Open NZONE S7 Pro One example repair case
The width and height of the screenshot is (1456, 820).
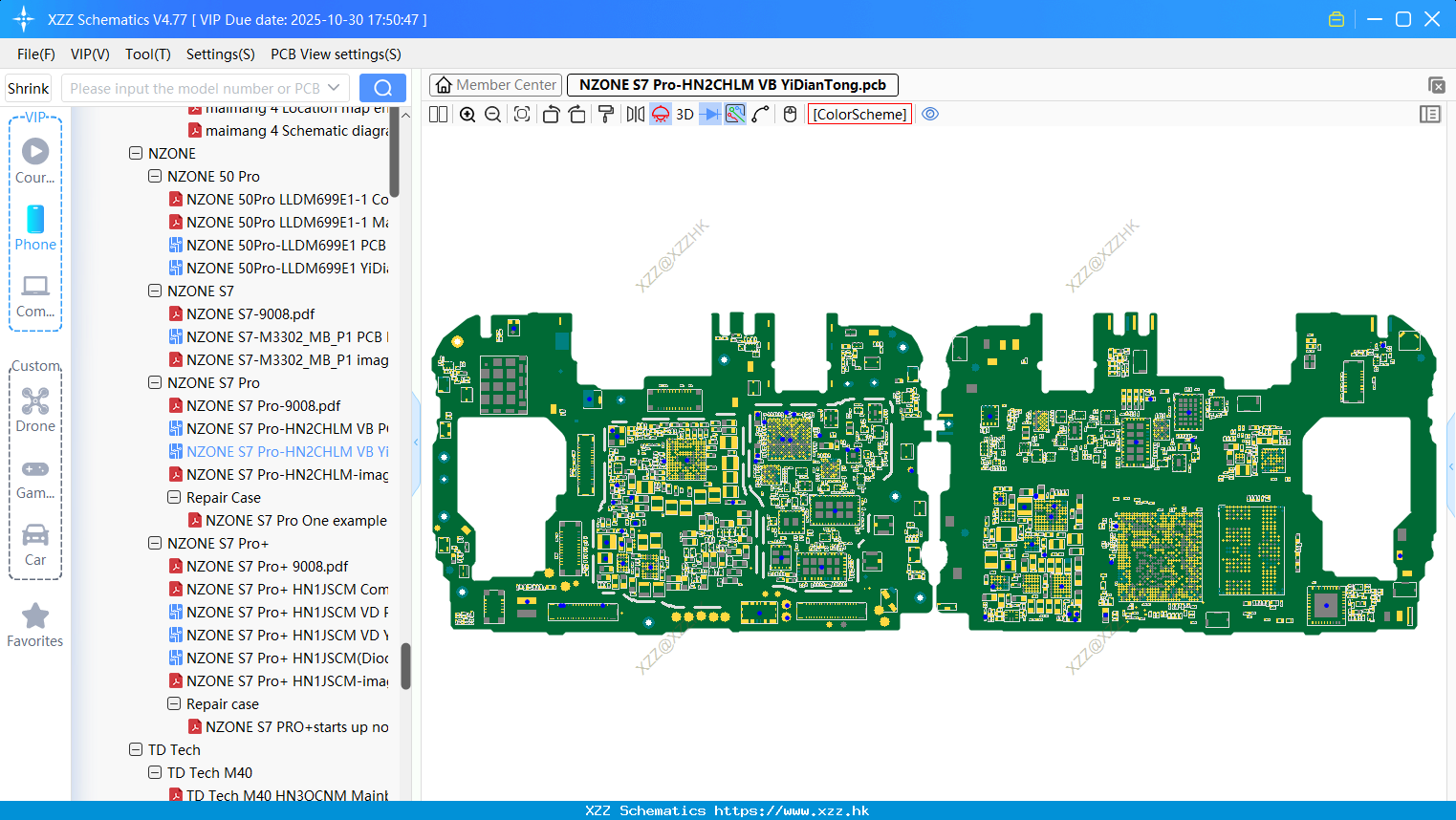point(288,520)
